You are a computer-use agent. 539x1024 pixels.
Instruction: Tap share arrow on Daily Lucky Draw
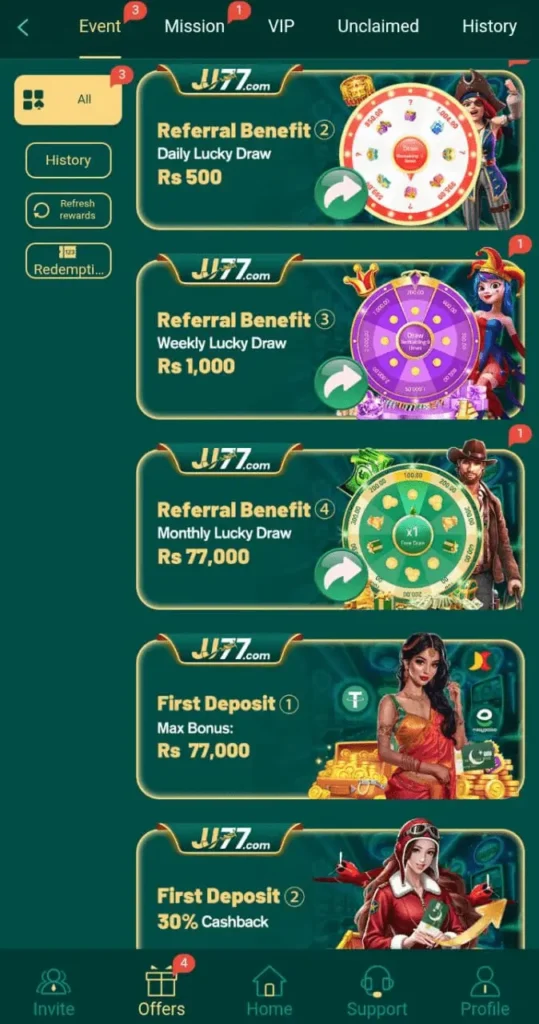click(340, 193)
